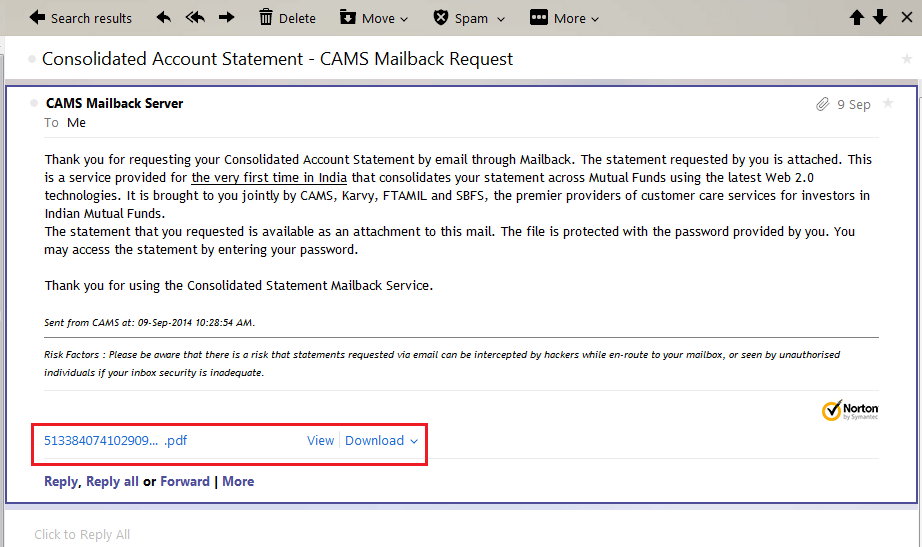Star the CAMS Mailback Server message

pyautogui.click(x=888, y=104)
